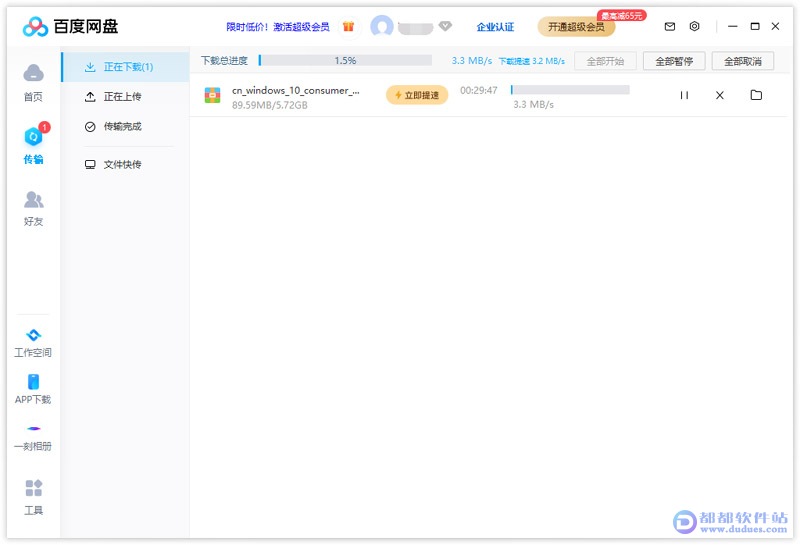
Task: Click the 全部开始 button
Action: tap(605, 61)
